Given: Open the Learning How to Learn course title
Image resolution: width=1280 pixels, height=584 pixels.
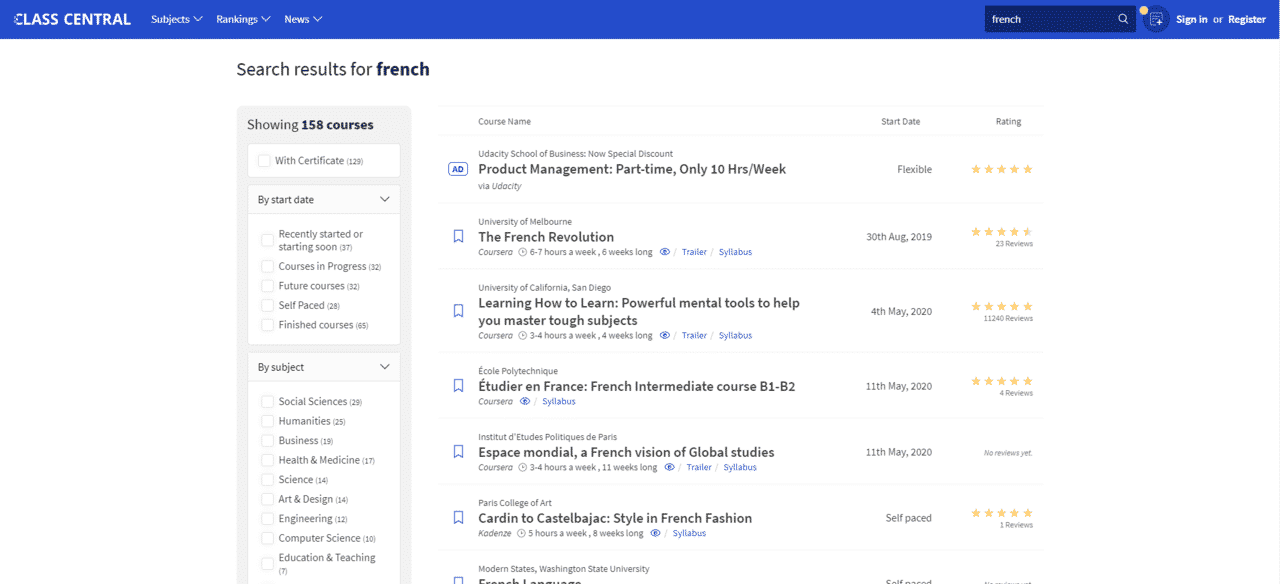Looking at the screenshot, I should coord(639,311).
